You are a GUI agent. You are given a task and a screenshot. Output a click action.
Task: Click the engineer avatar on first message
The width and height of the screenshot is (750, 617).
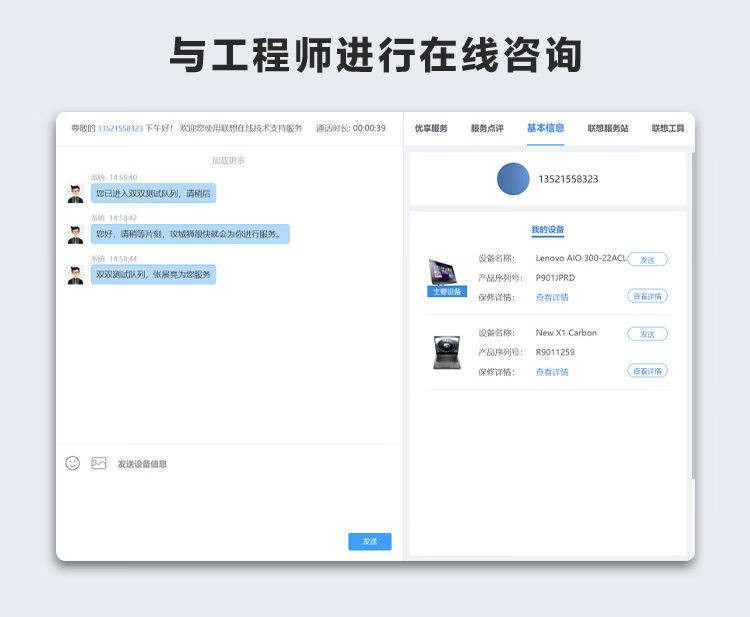(76, 194)
